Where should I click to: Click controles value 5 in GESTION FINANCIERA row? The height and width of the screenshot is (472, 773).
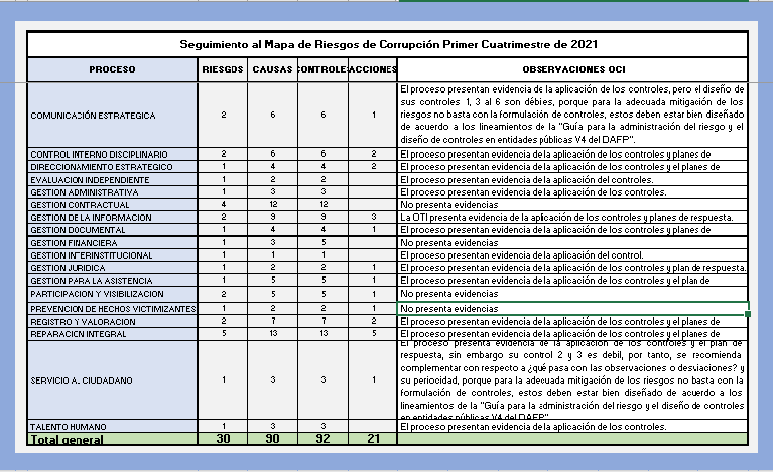pyautogui.click(x=323, y=242)
